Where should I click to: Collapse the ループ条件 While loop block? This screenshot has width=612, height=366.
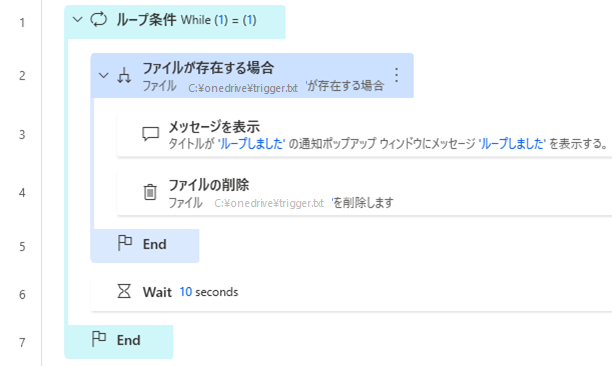point(78,20)
